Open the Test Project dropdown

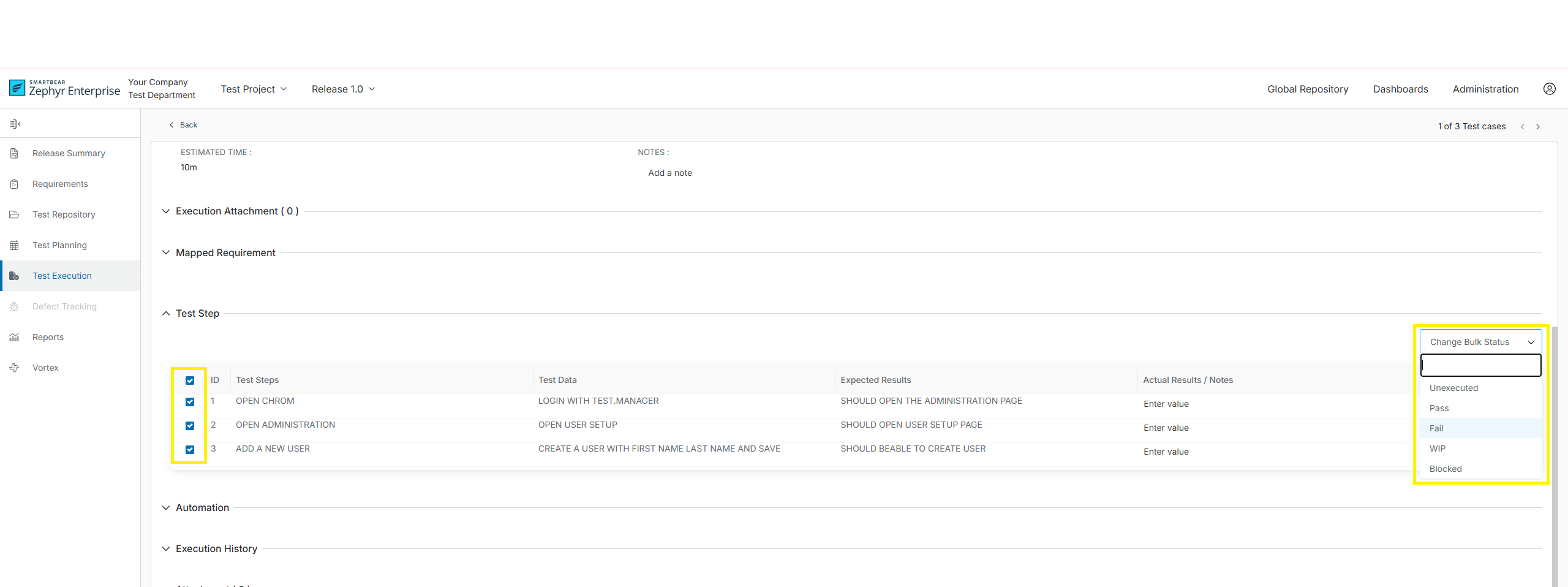(254, 89)
